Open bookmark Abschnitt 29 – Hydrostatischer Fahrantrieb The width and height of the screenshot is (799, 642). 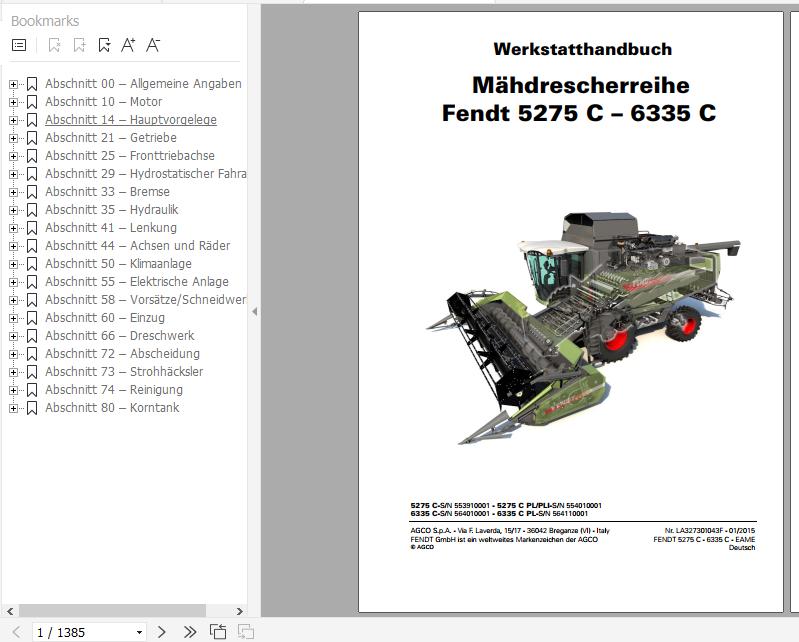click(x=146, y=174)
